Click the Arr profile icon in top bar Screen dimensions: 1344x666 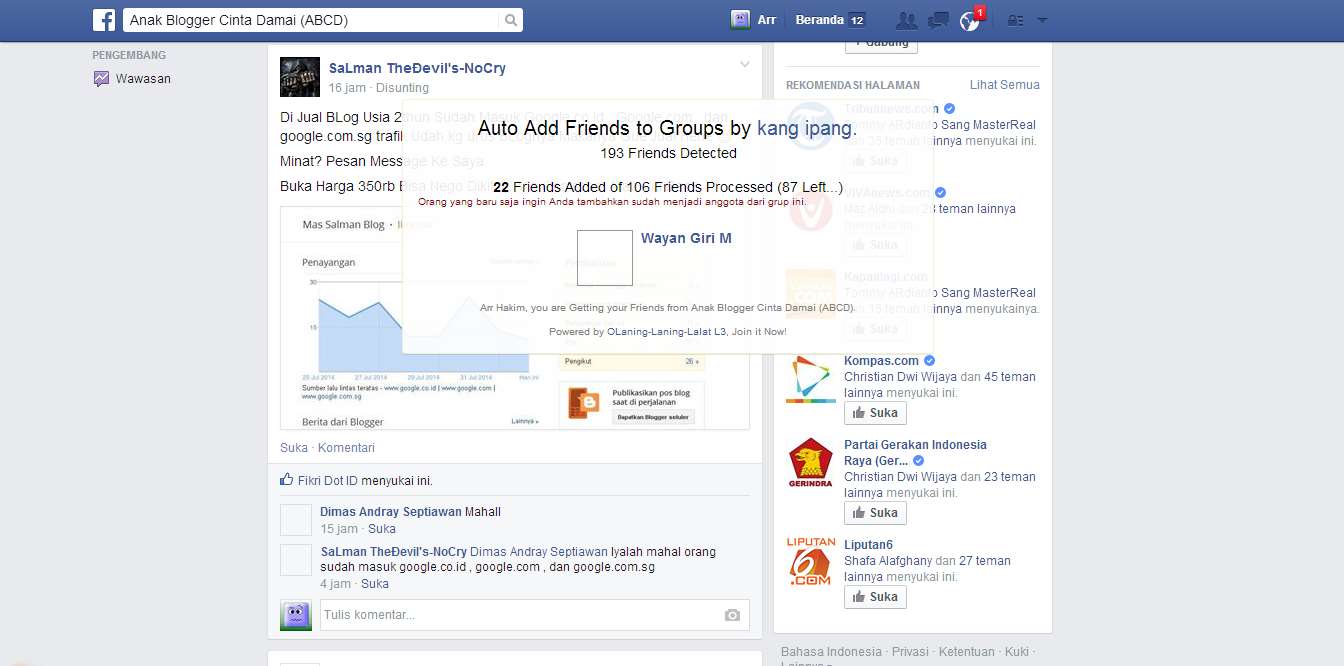740,18
